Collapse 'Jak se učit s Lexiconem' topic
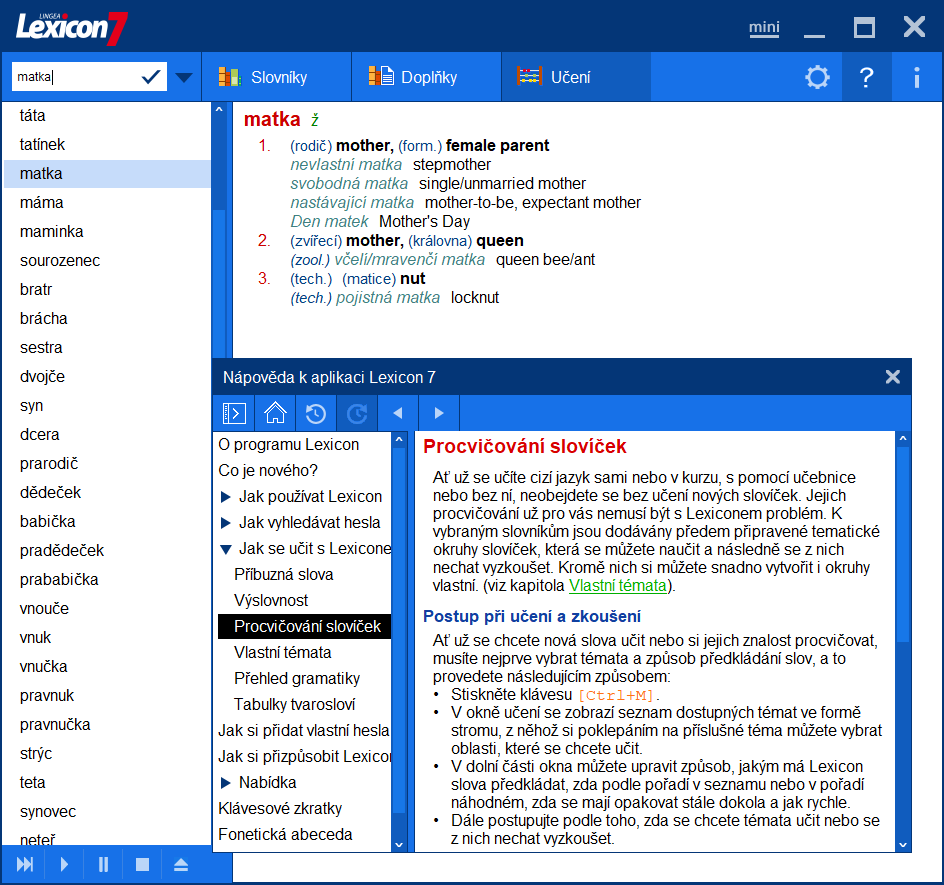The image size is (944, 885). (x=226, y=549)
